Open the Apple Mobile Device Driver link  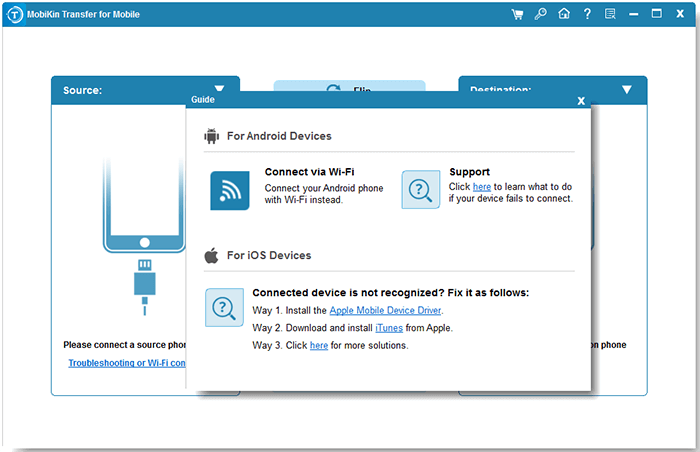[x=385, y=310]
